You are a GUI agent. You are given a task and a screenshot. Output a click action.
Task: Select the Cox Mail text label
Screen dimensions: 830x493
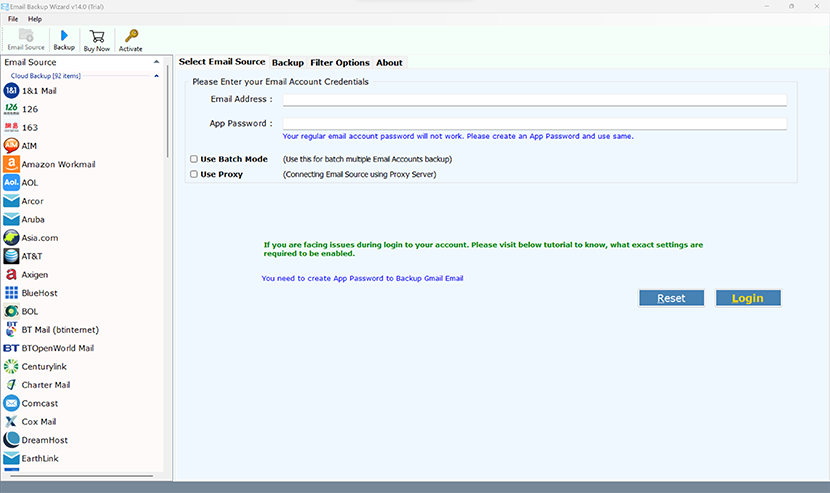point(39,422)
